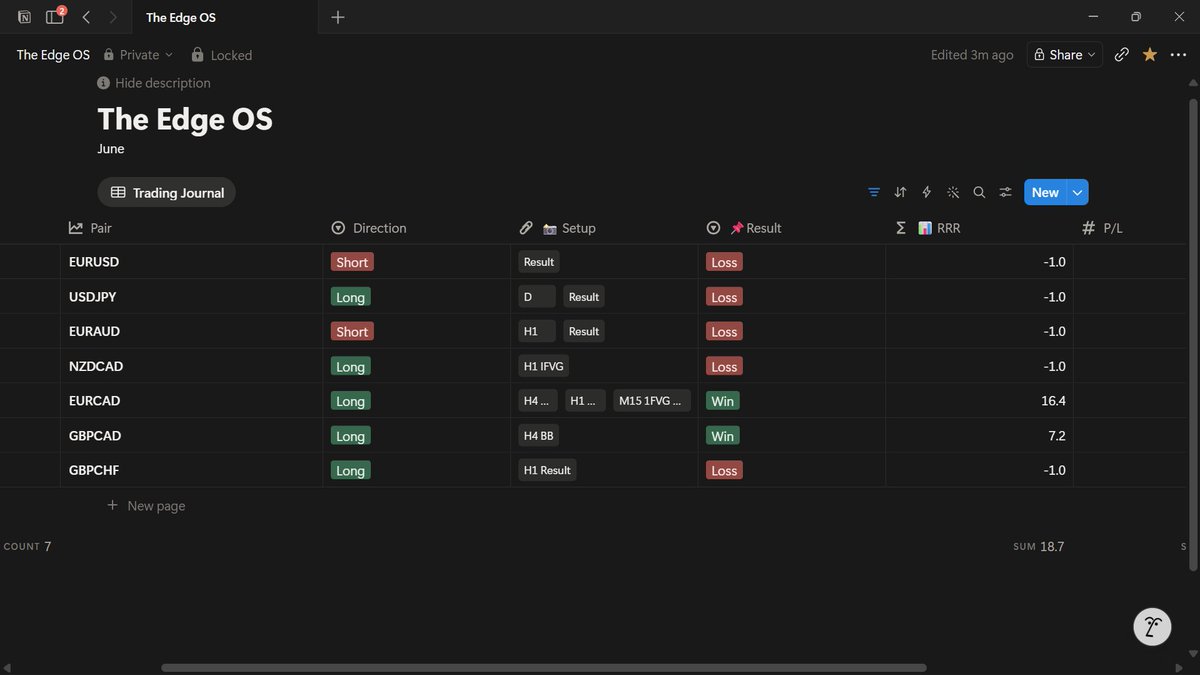Click the Locked padlock indicator
This screenshot has width=1200, height=675.
pyautogui.click(x=221, y=55)
